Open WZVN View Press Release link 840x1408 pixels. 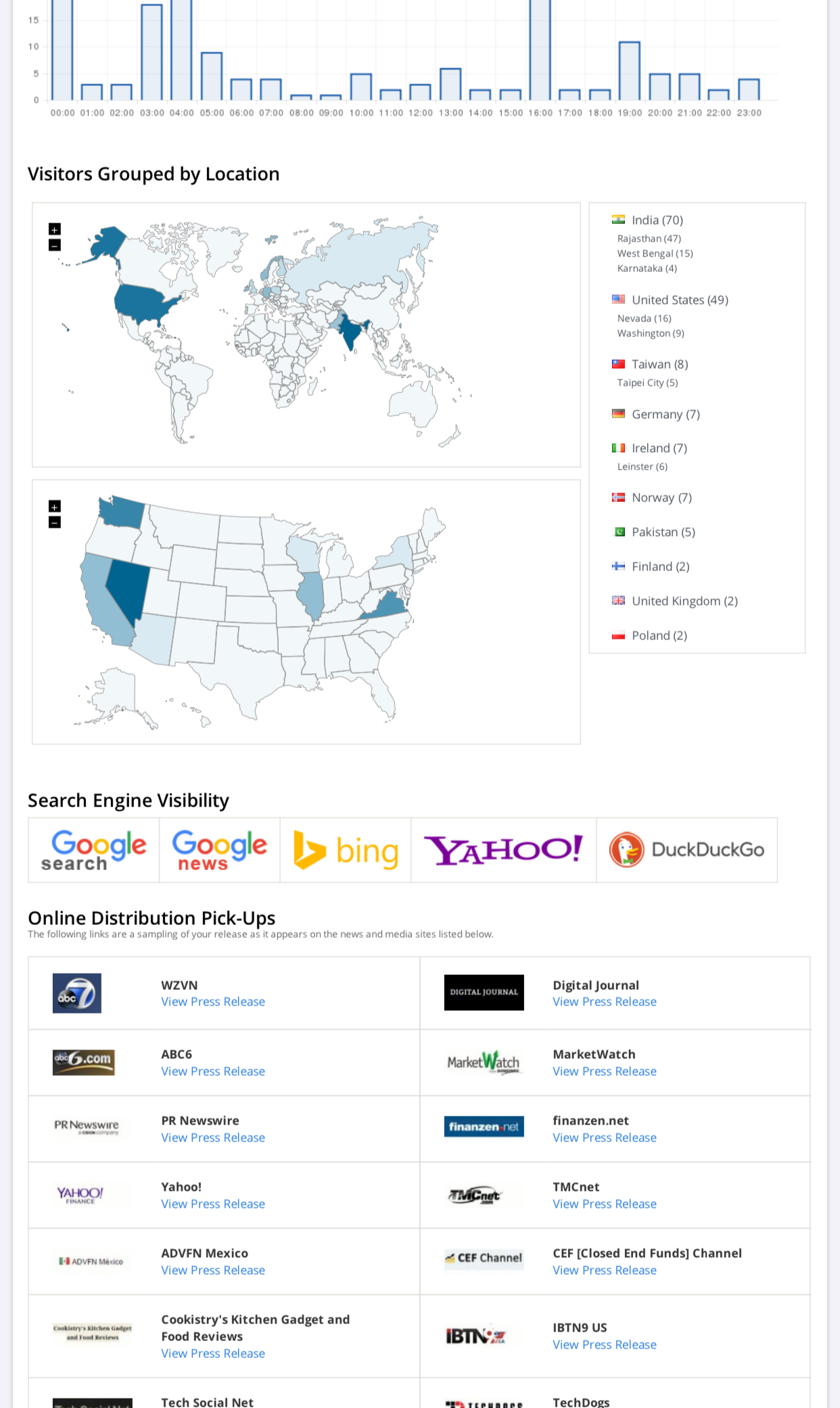pyautogui.click(x=213, y=1001)
